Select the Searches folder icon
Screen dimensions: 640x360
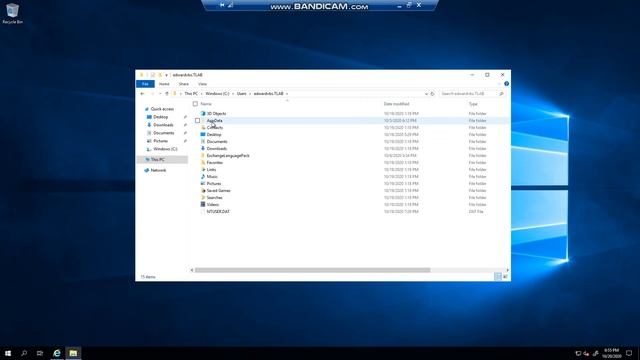(x=203, y=198)
